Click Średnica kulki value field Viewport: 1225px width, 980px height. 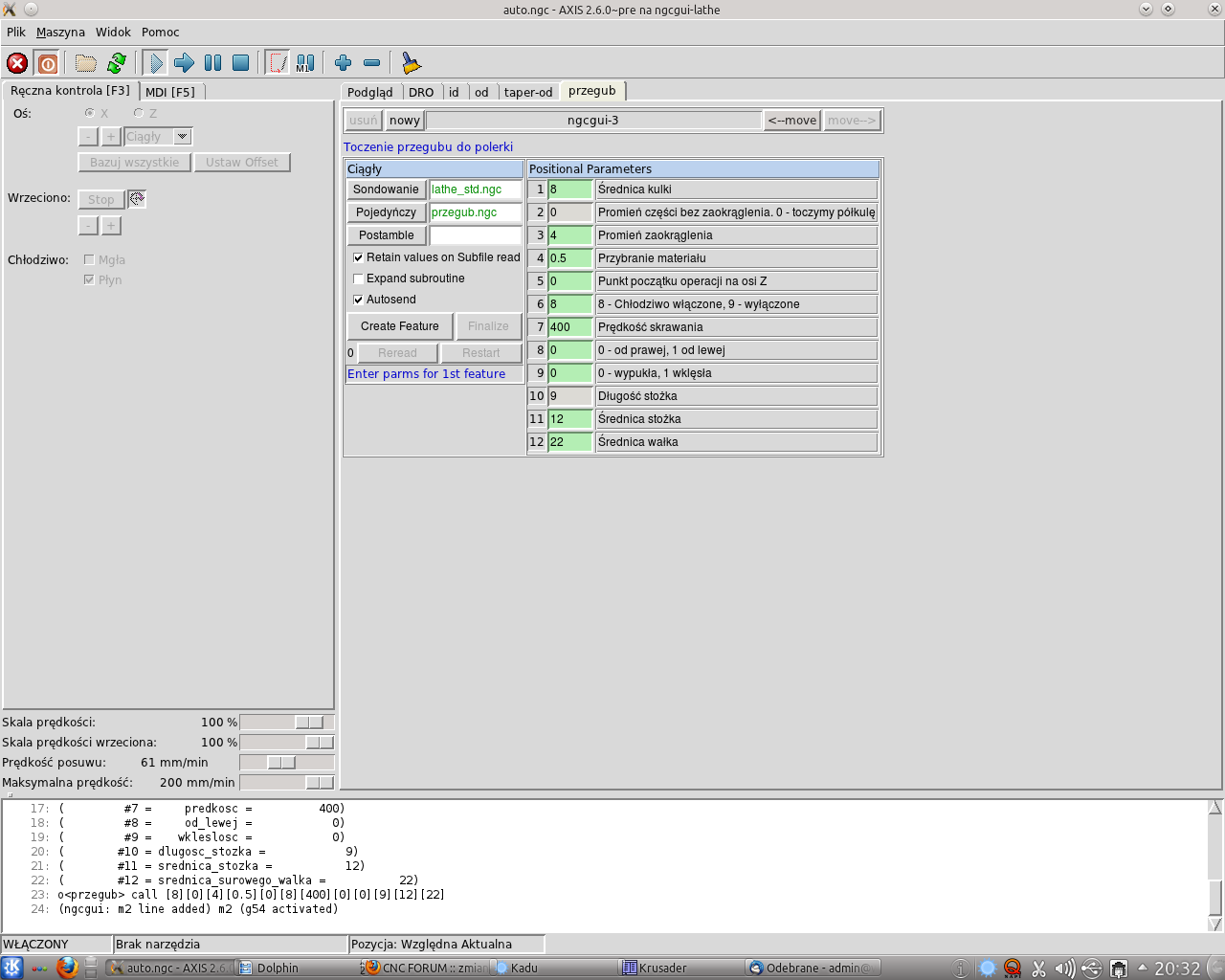point(570,189)
